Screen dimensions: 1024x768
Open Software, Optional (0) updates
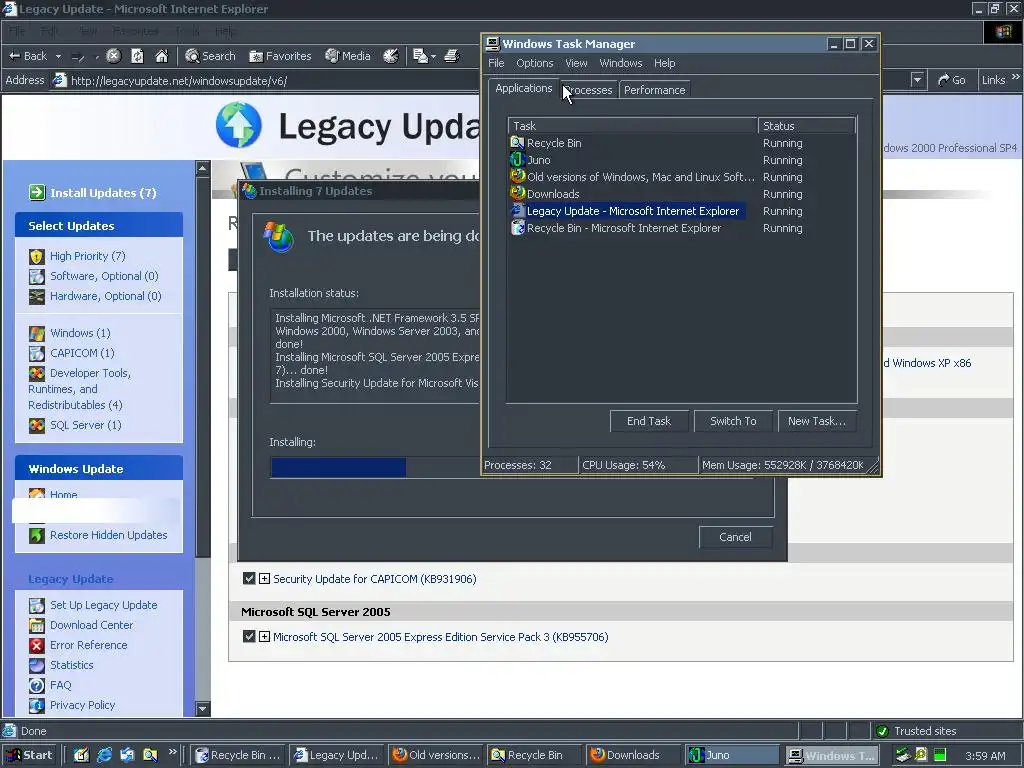click(104, 276)
